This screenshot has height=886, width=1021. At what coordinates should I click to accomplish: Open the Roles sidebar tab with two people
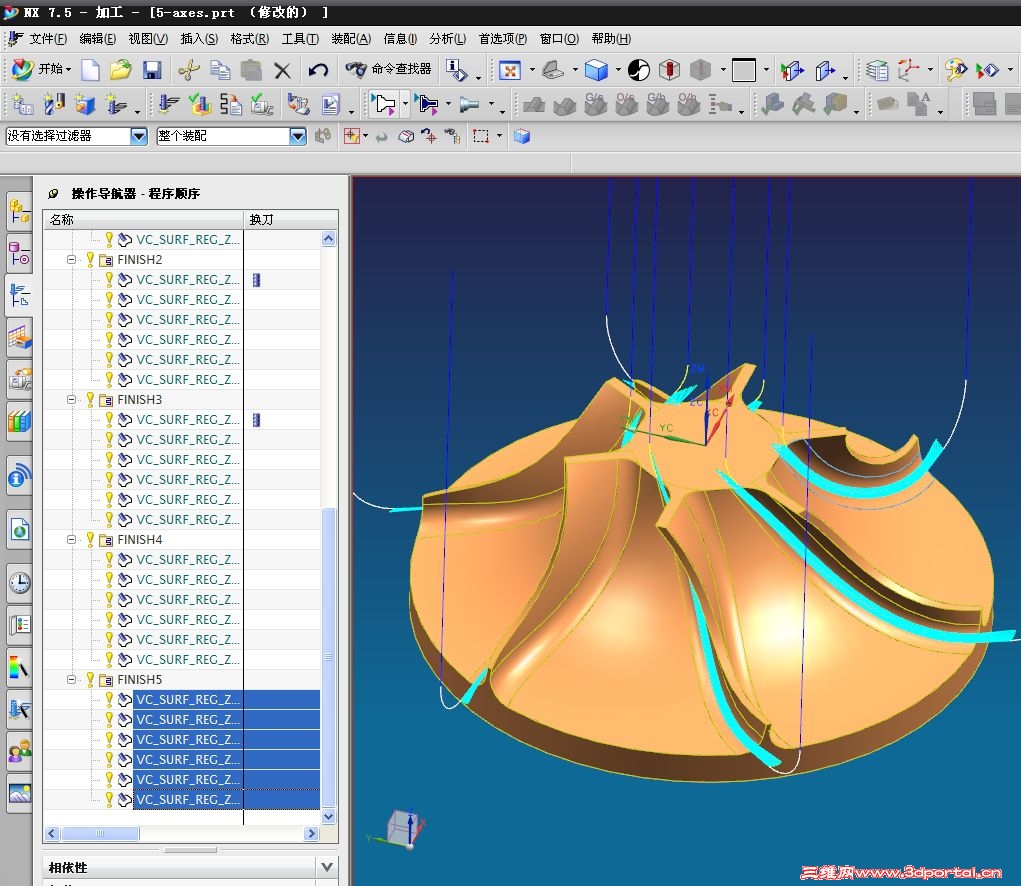19,751
